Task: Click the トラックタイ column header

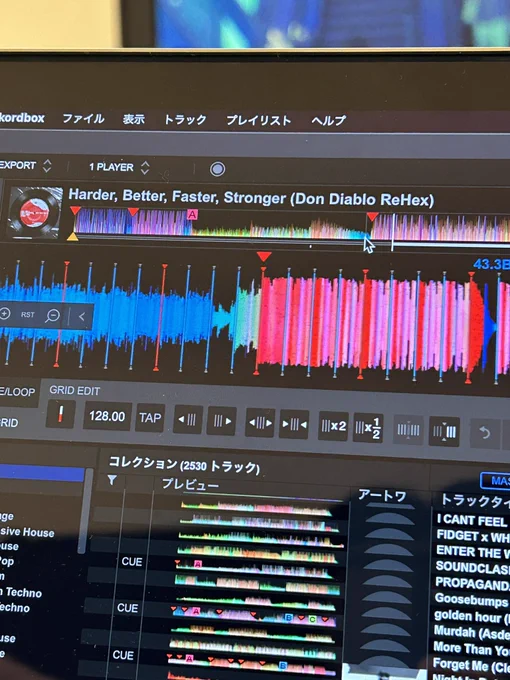Action: [x=475, y=501]
